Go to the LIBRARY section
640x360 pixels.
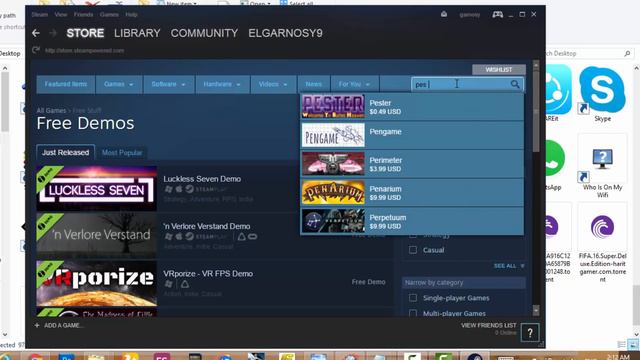coord(137,33)
